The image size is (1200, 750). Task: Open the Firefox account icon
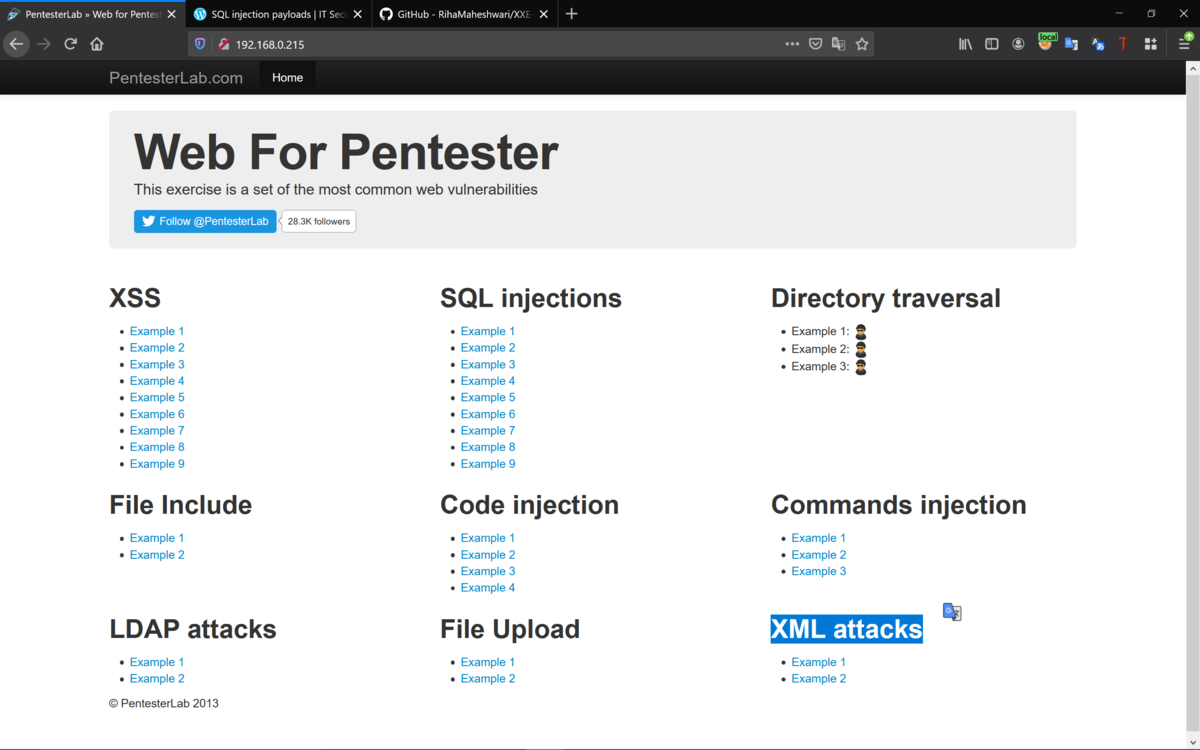click(x=1018, y=44)
